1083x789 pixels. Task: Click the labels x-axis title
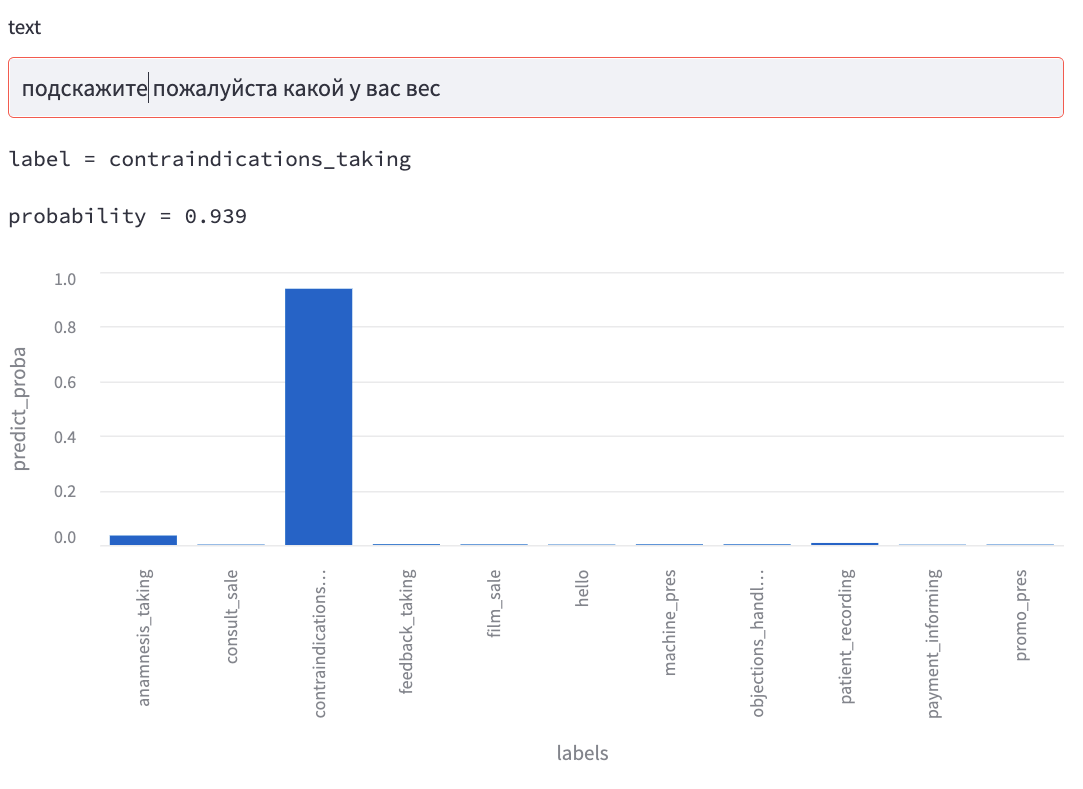pyautogui.click(x=582, y=753)
